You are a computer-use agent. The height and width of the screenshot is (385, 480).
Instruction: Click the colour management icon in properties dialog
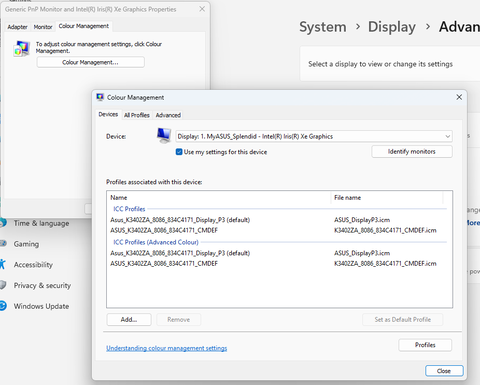click(22, 49)
